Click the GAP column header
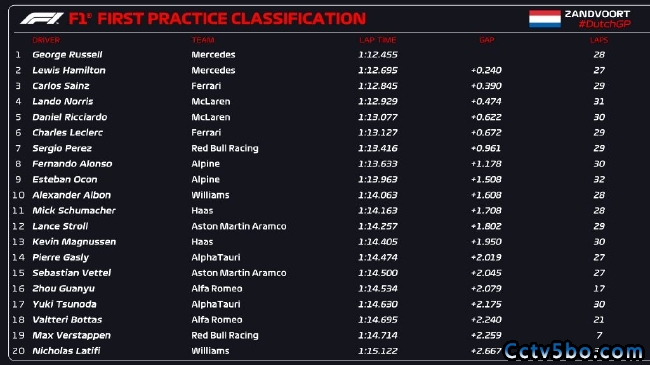650x365 pixels. coord(487,40)
